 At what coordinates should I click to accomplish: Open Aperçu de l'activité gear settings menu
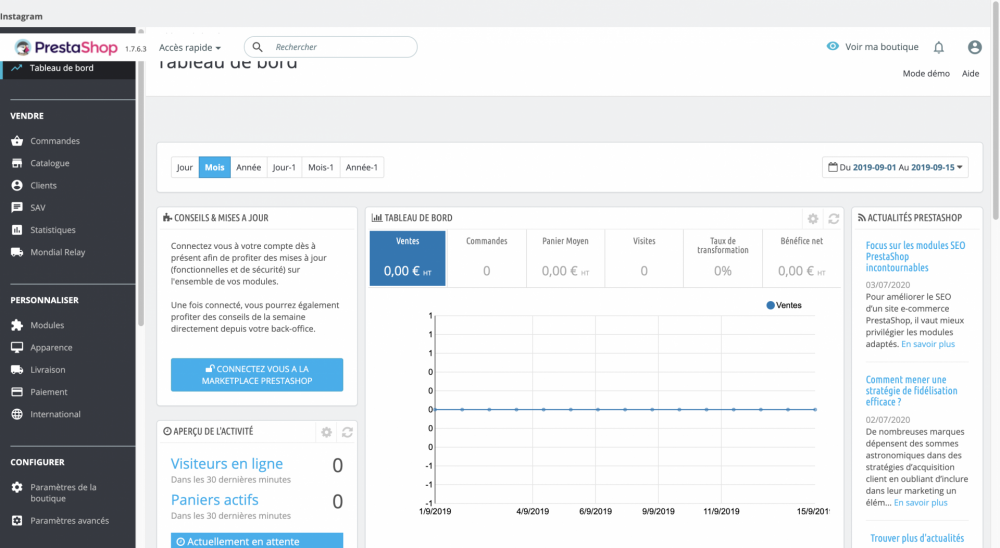pos(326,432)
